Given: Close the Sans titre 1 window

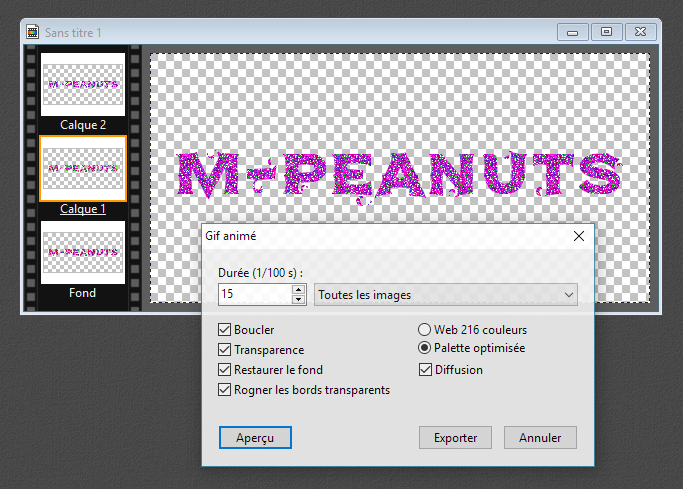Looking at the screenshot, I should (x=640, y=32).
